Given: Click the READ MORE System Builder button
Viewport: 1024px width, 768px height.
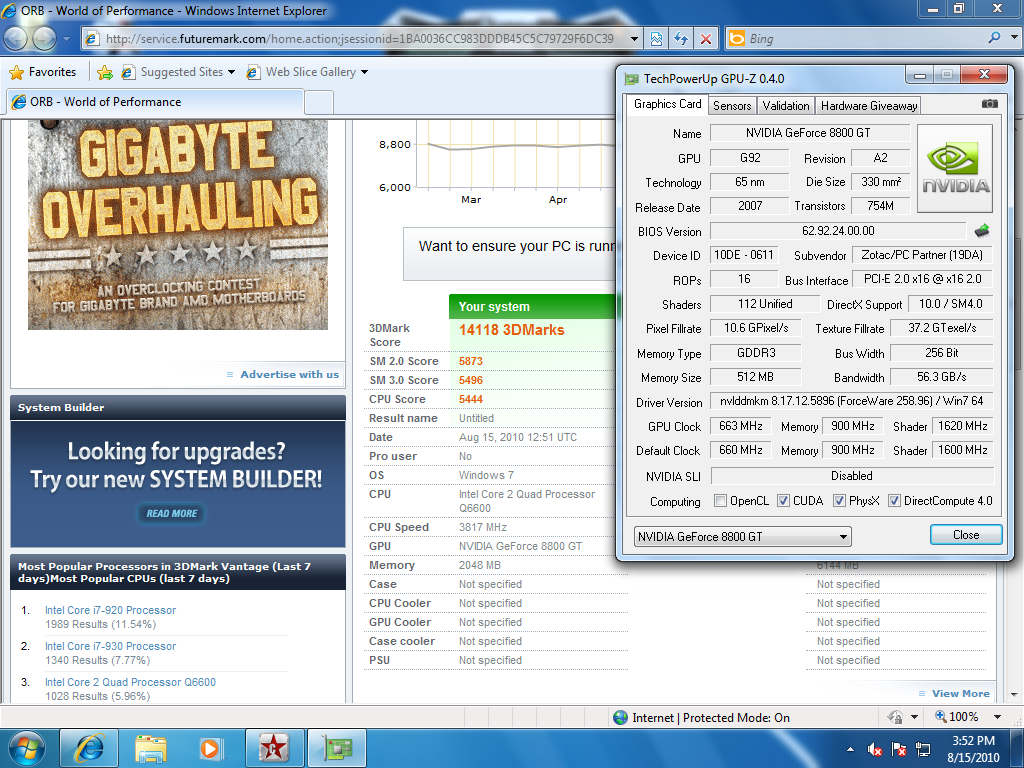Looking at the screenshot, I should pyautogui.click(x=172, y=513).
